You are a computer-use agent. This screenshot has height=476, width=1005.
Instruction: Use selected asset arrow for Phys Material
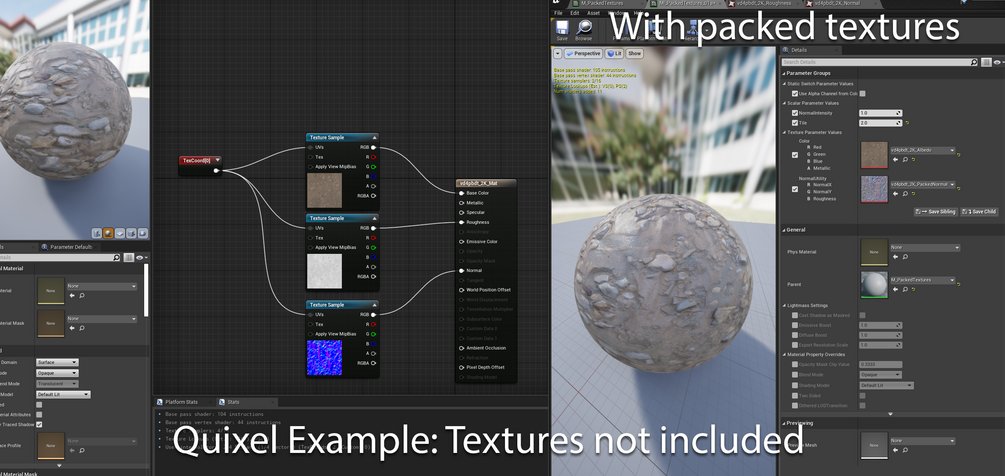click(895, 256)
